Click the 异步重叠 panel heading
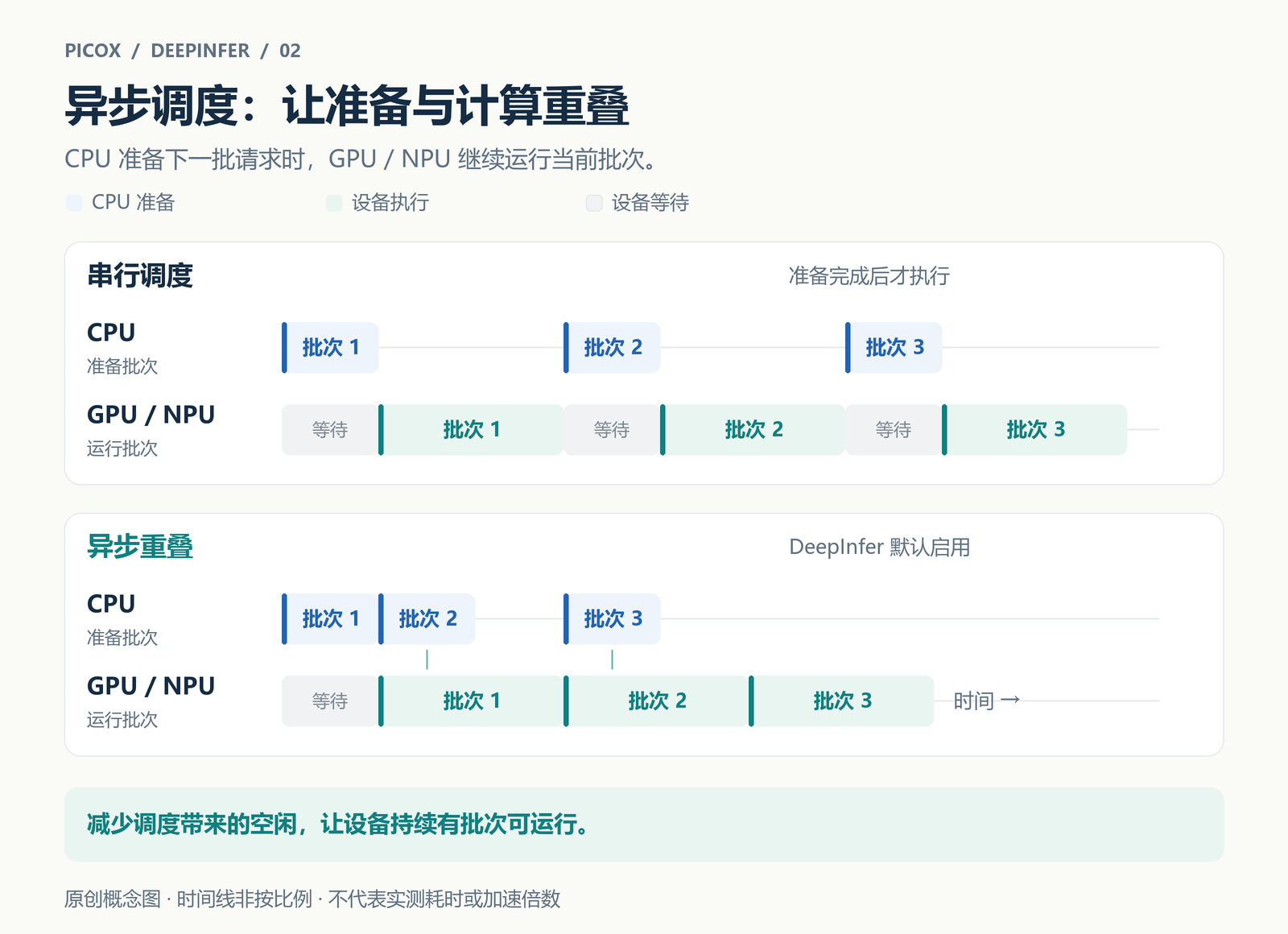 tap(140, 547)
